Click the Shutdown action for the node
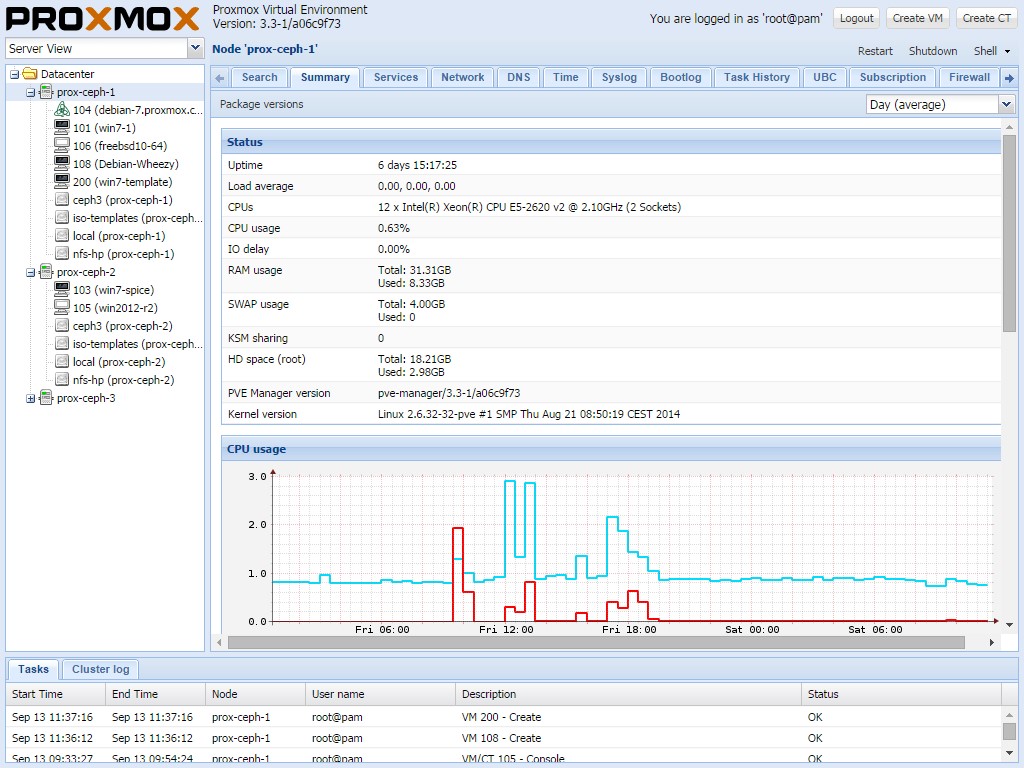 [932, 50]
